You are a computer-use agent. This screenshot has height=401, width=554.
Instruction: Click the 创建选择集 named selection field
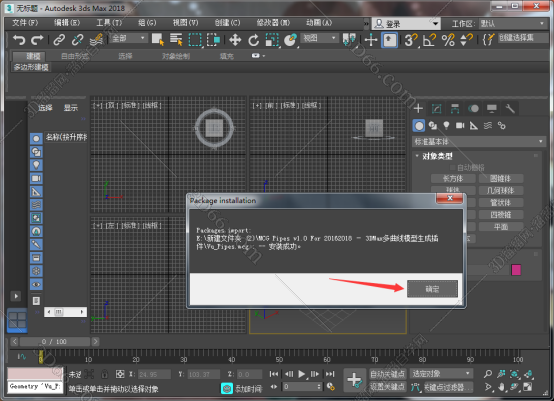524,38
